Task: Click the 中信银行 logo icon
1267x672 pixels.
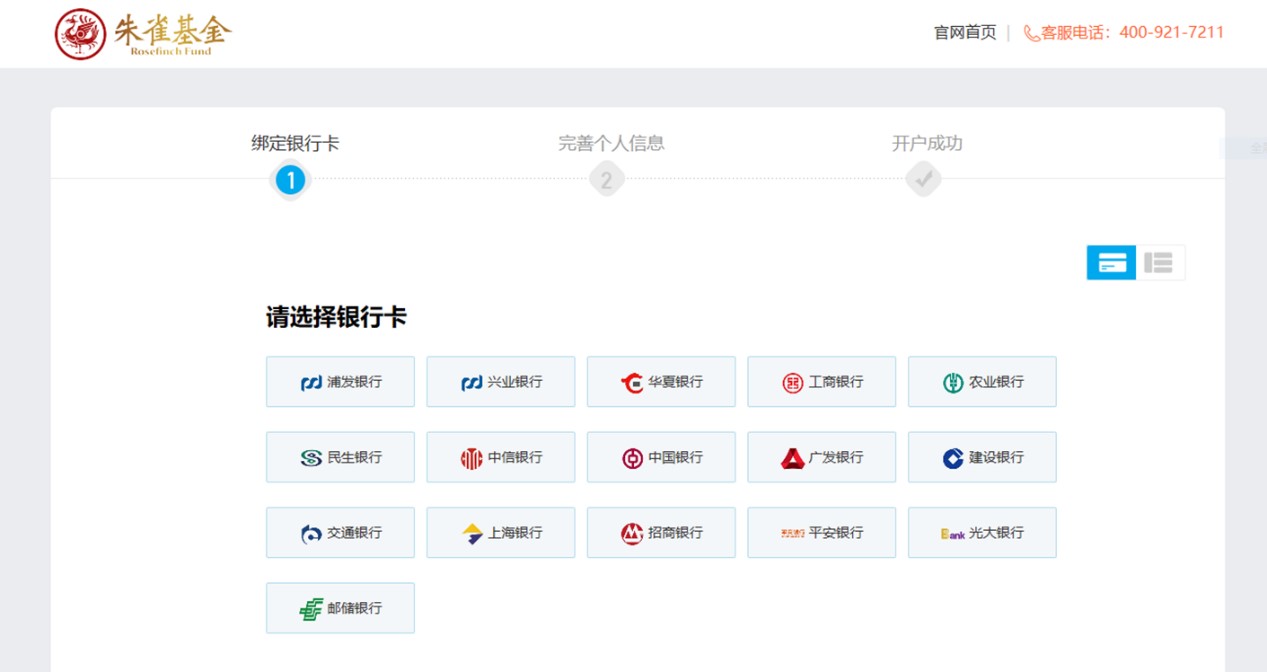Action: (472, 458)
